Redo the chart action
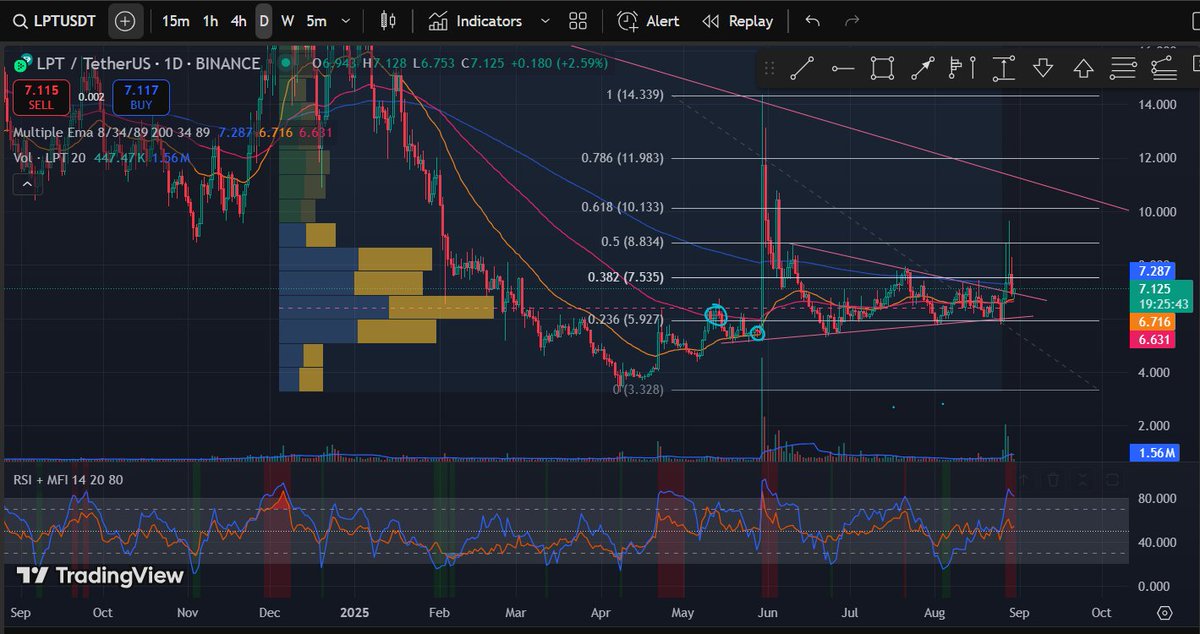This screenshot has width=1200, height=634. pyautogui.click(x=852, y=21)
